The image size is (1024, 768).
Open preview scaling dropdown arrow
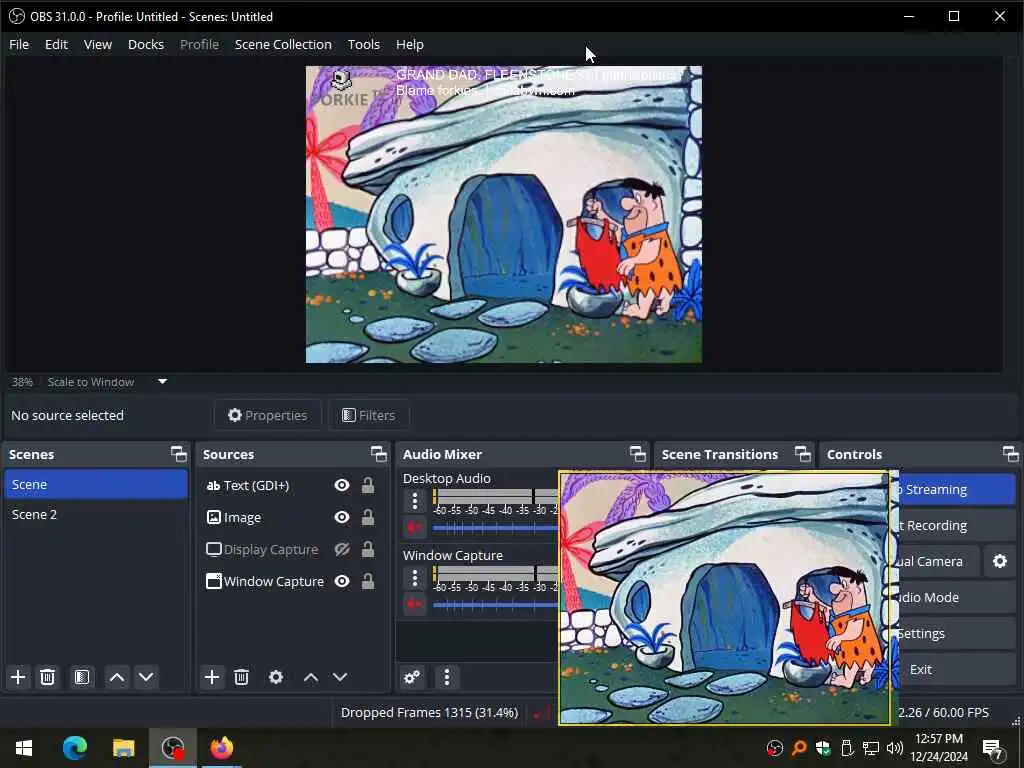tap(163, 381)
